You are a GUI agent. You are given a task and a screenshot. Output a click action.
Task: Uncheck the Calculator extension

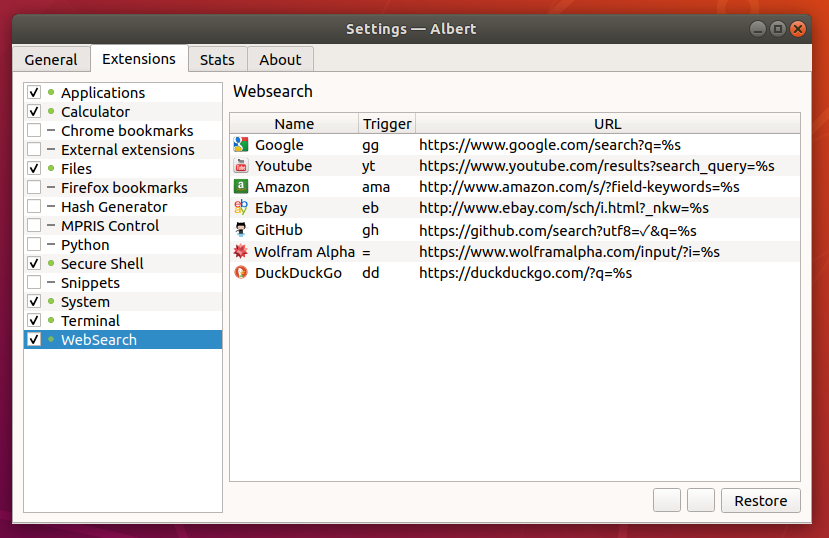34,112
